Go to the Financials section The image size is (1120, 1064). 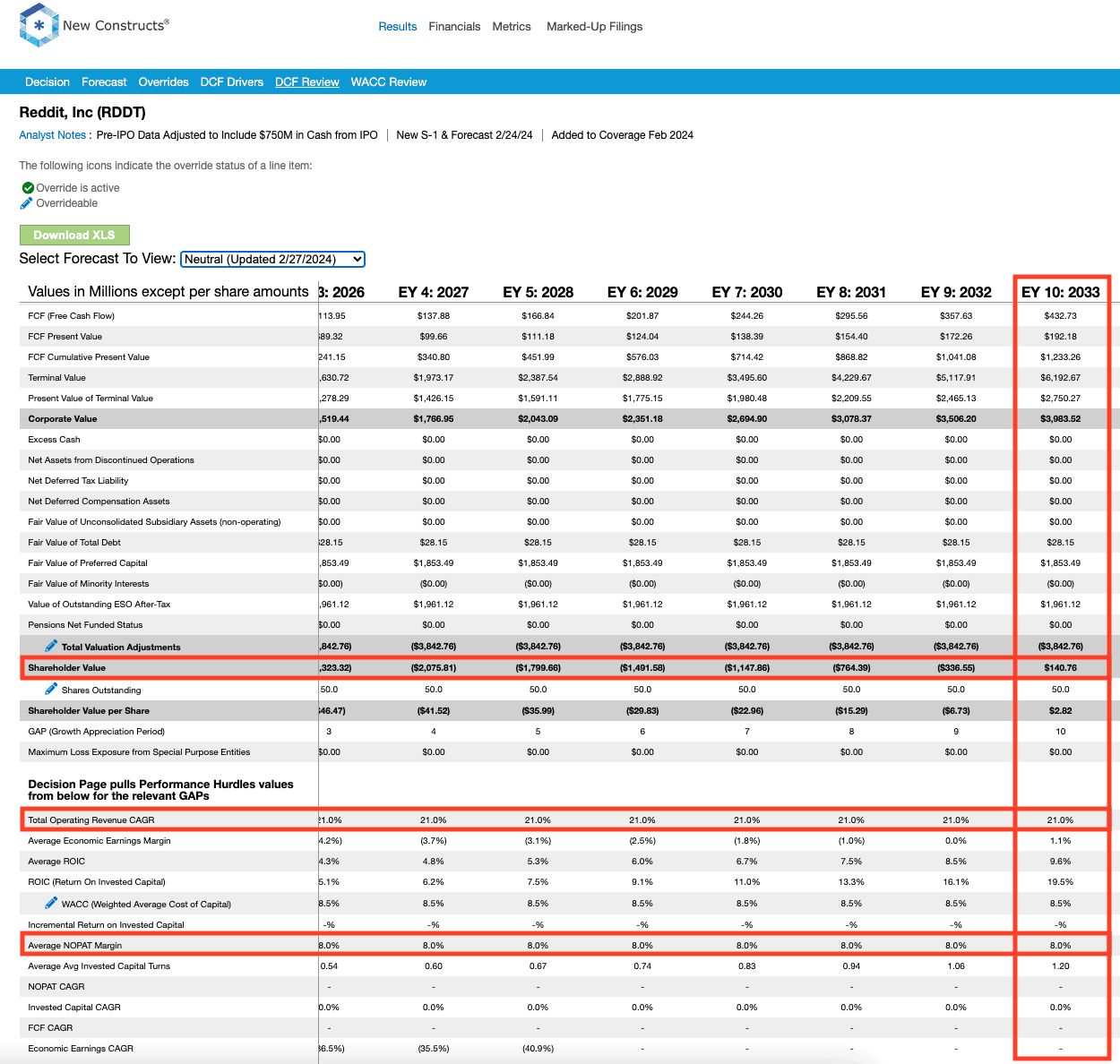(x=454, y=27)
